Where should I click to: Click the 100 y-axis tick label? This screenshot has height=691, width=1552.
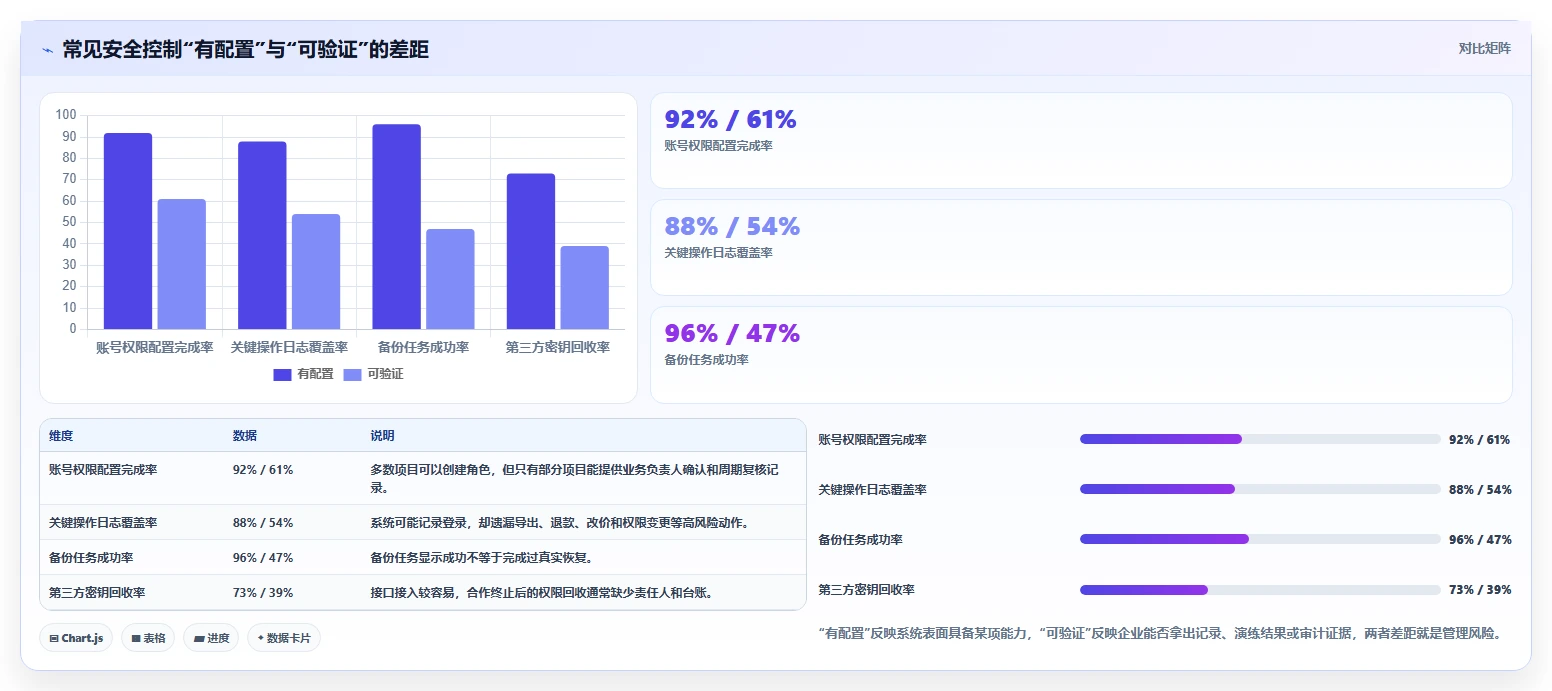click(x=67, y=115)
